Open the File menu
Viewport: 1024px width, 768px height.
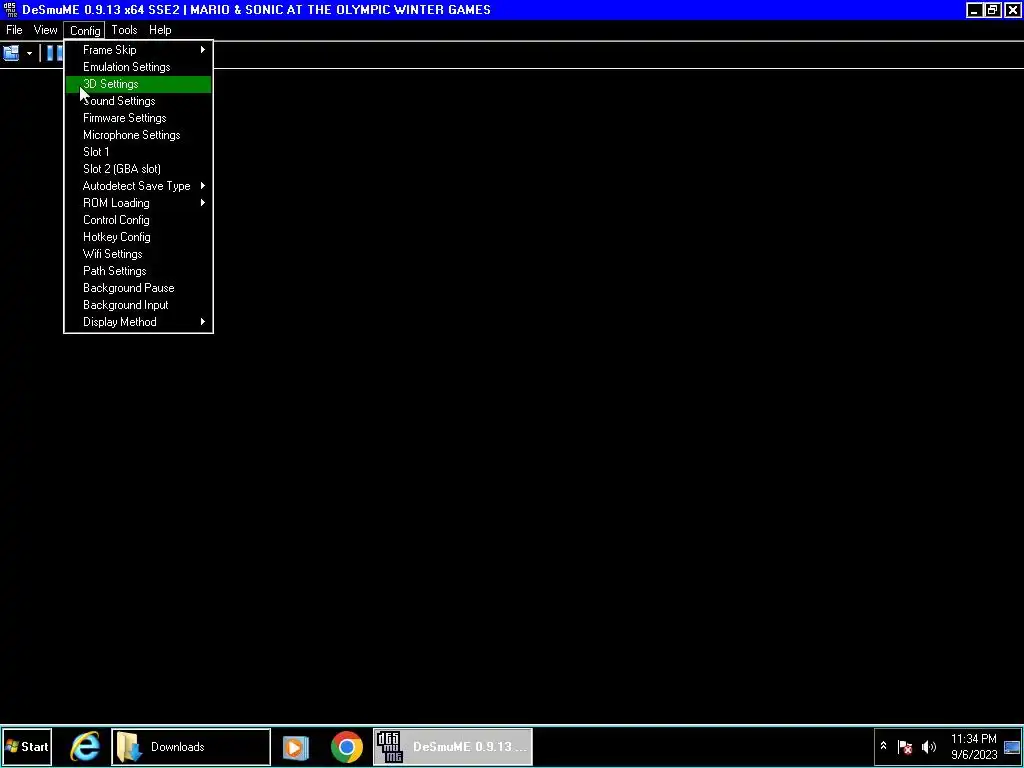[14, 30]
